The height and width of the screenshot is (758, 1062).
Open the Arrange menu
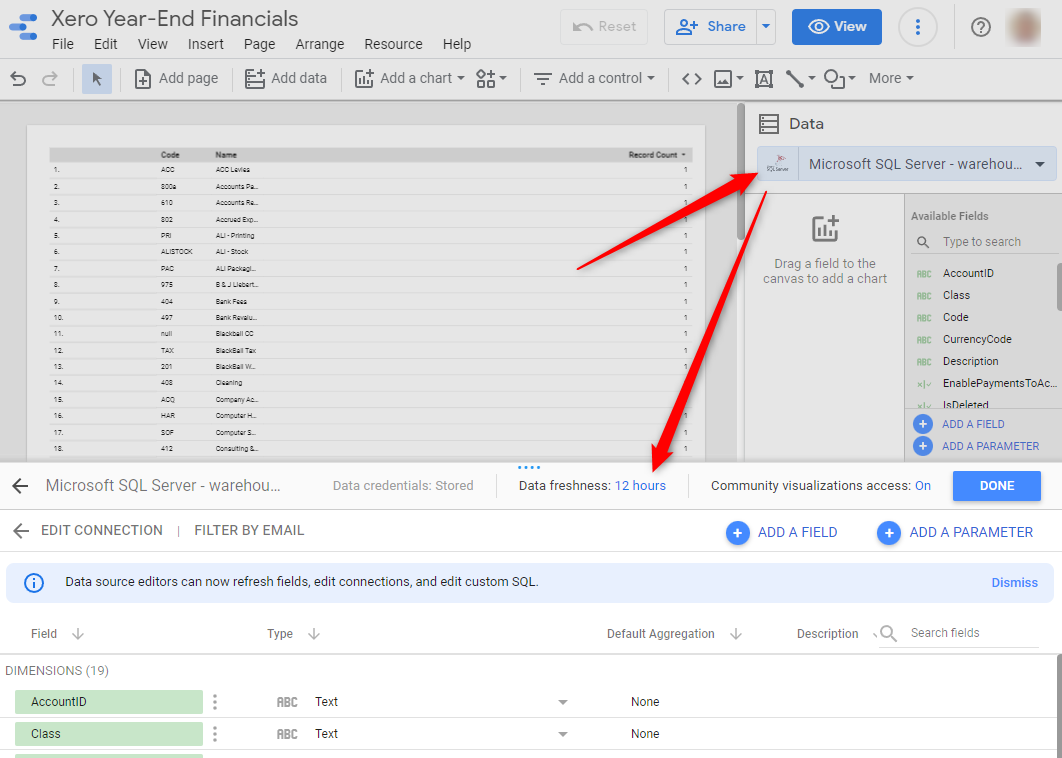click(x=320, y=44)
